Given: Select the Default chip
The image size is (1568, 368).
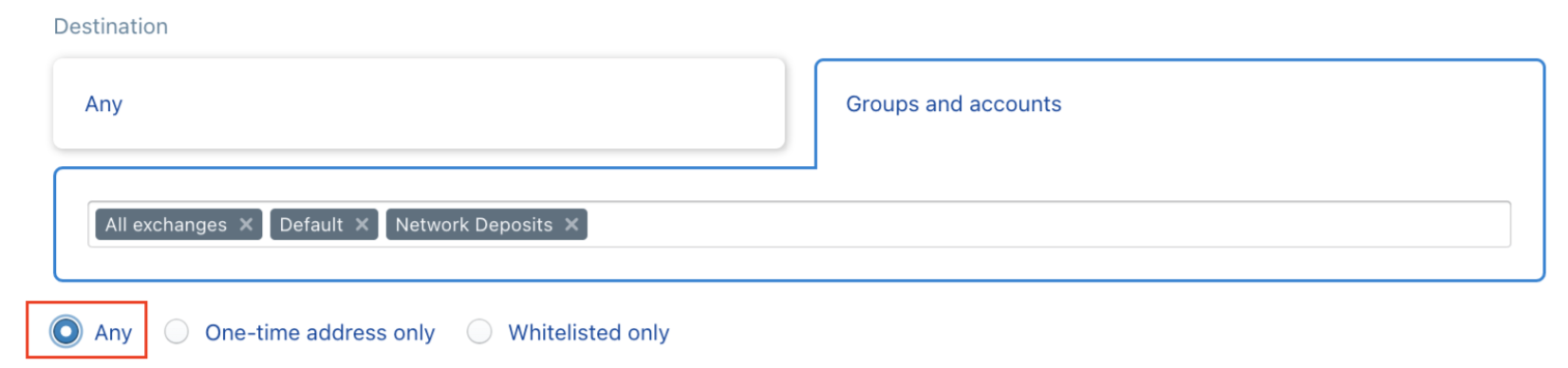Looking at the screenshot, I should point(324,225).
